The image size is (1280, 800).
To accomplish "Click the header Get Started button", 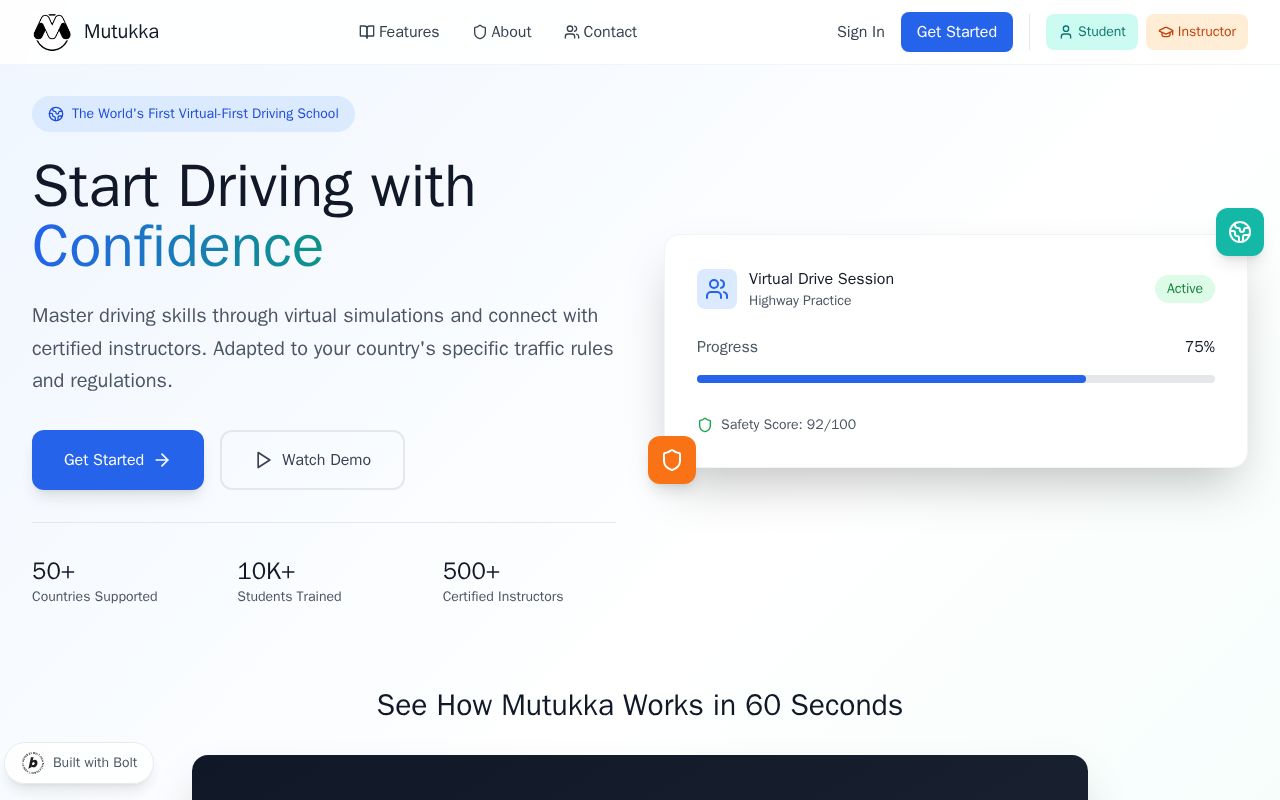I will coord(957,32).
